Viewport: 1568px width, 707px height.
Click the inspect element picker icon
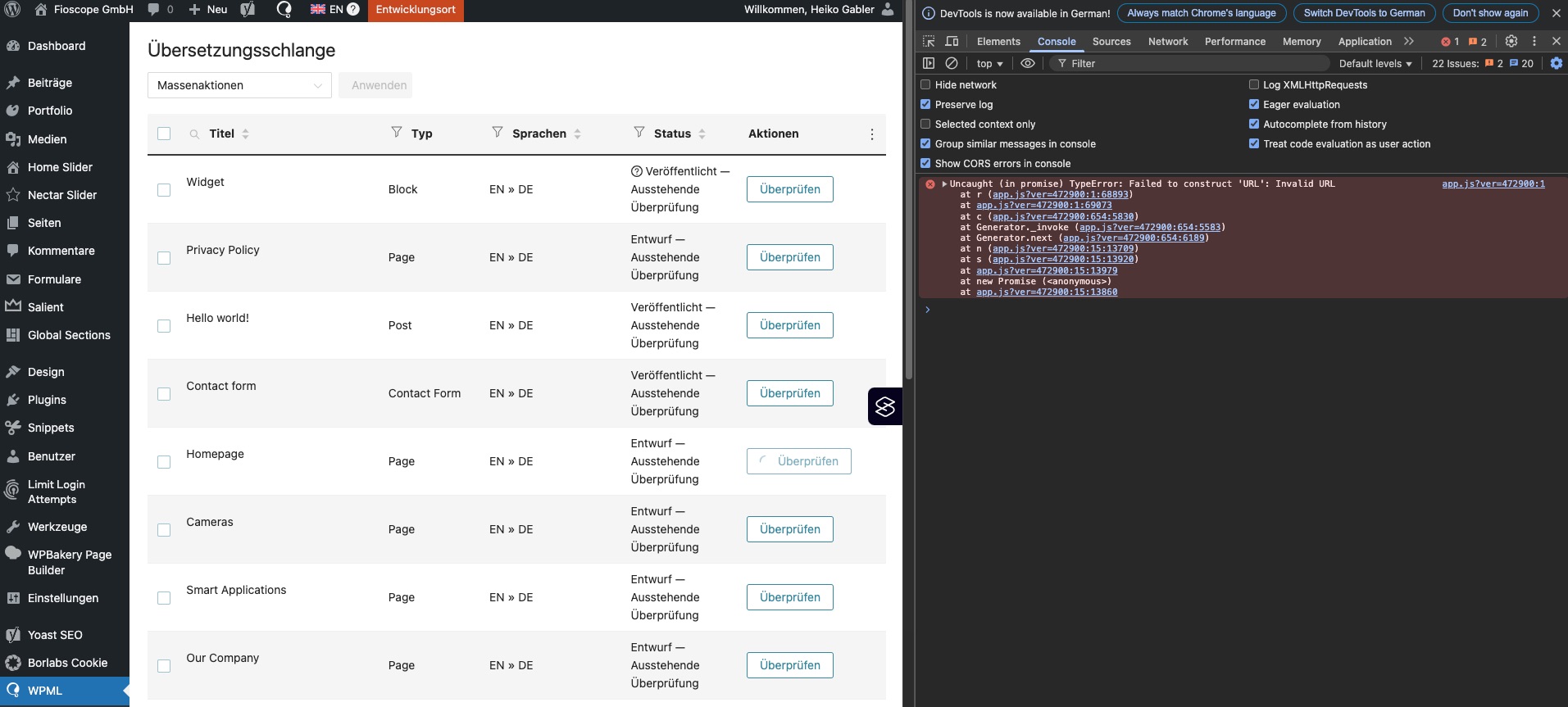(929, 42)
